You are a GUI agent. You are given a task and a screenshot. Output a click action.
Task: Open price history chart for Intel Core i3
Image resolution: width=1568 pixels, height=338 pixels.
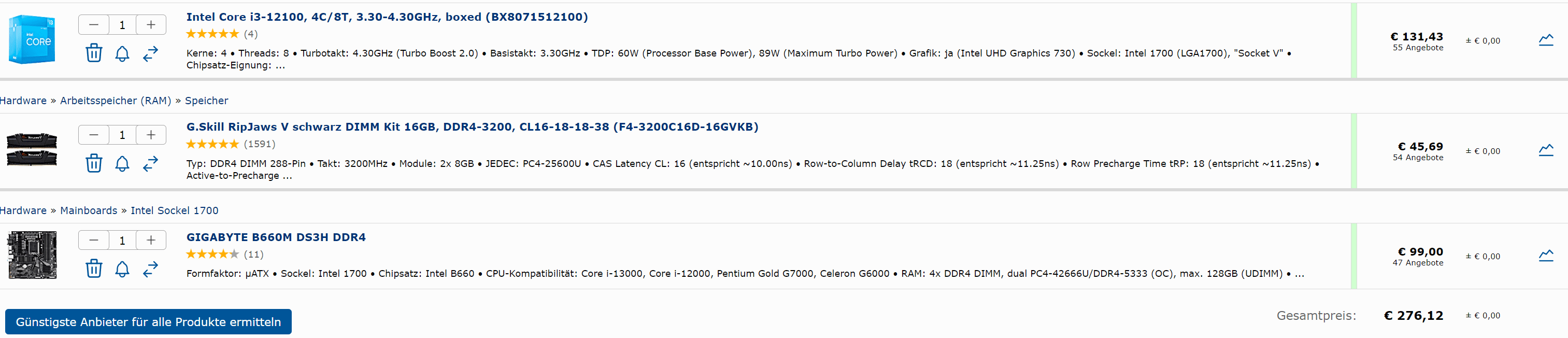tap(1546, 40)
